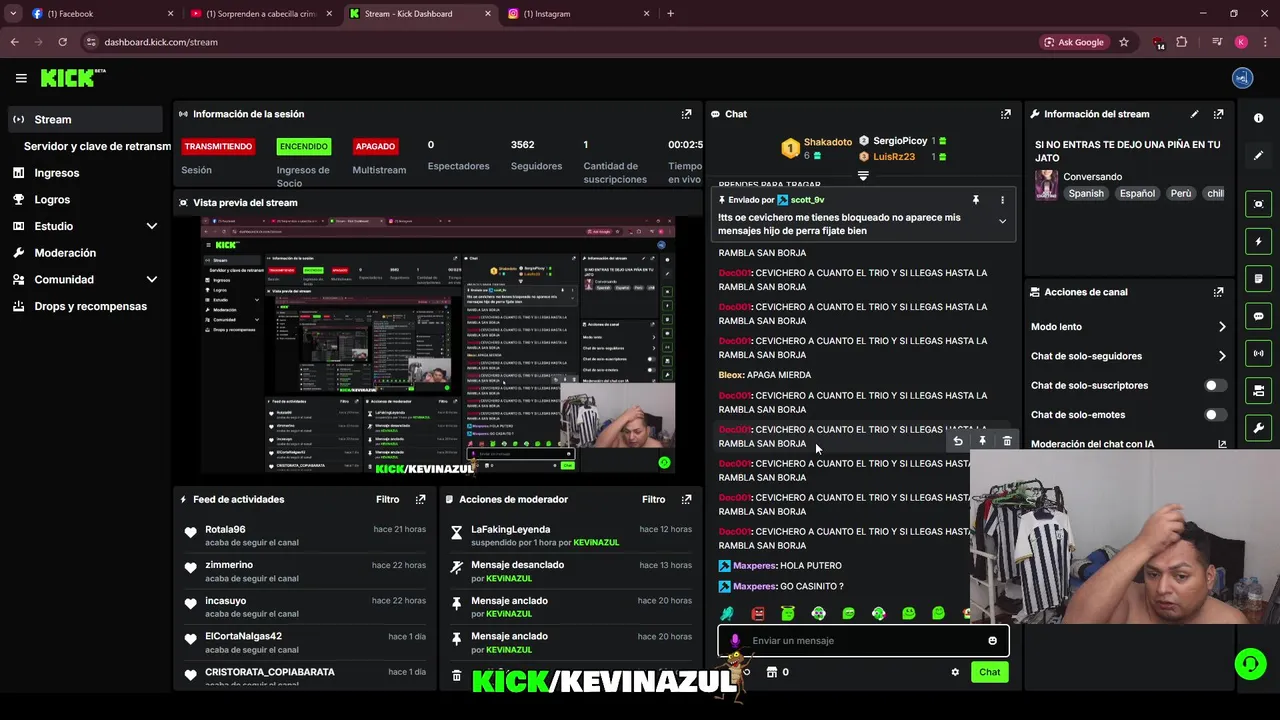Pin the hovered Doc00 chat message
Image resolution: width=1280 pixels, height=720 pixels.
pos(982,441)
